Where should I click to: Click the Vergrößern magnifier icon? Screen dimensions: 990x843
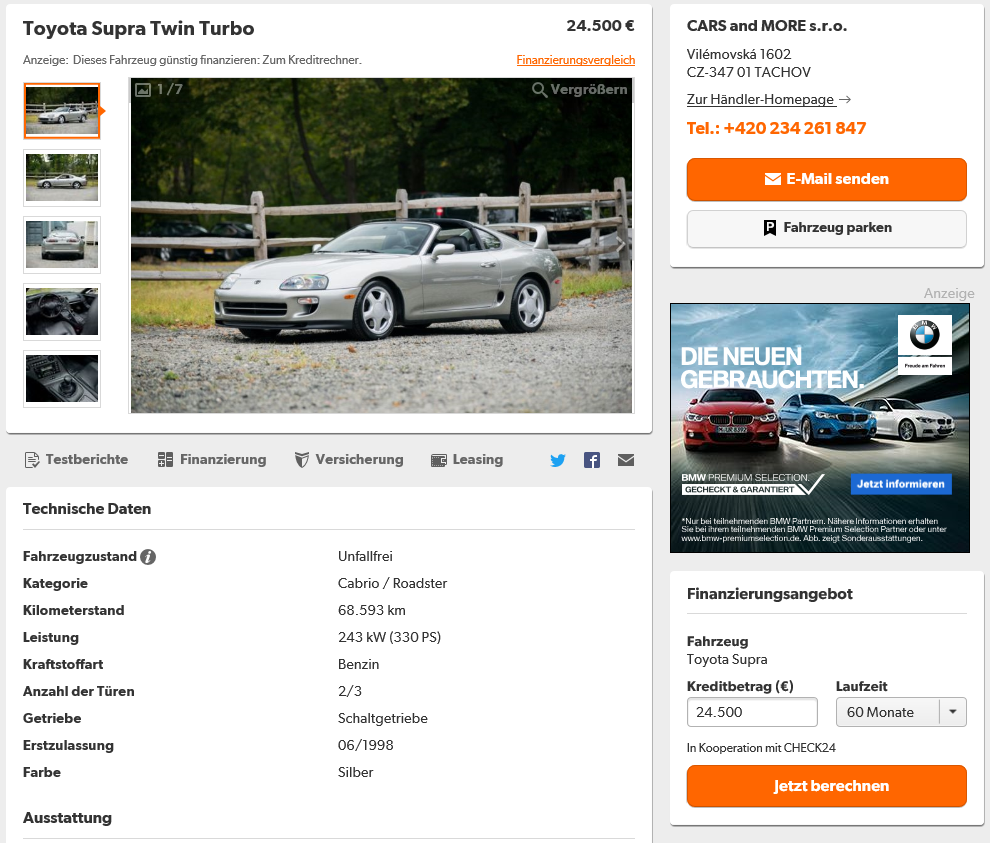tap(539, 90)
